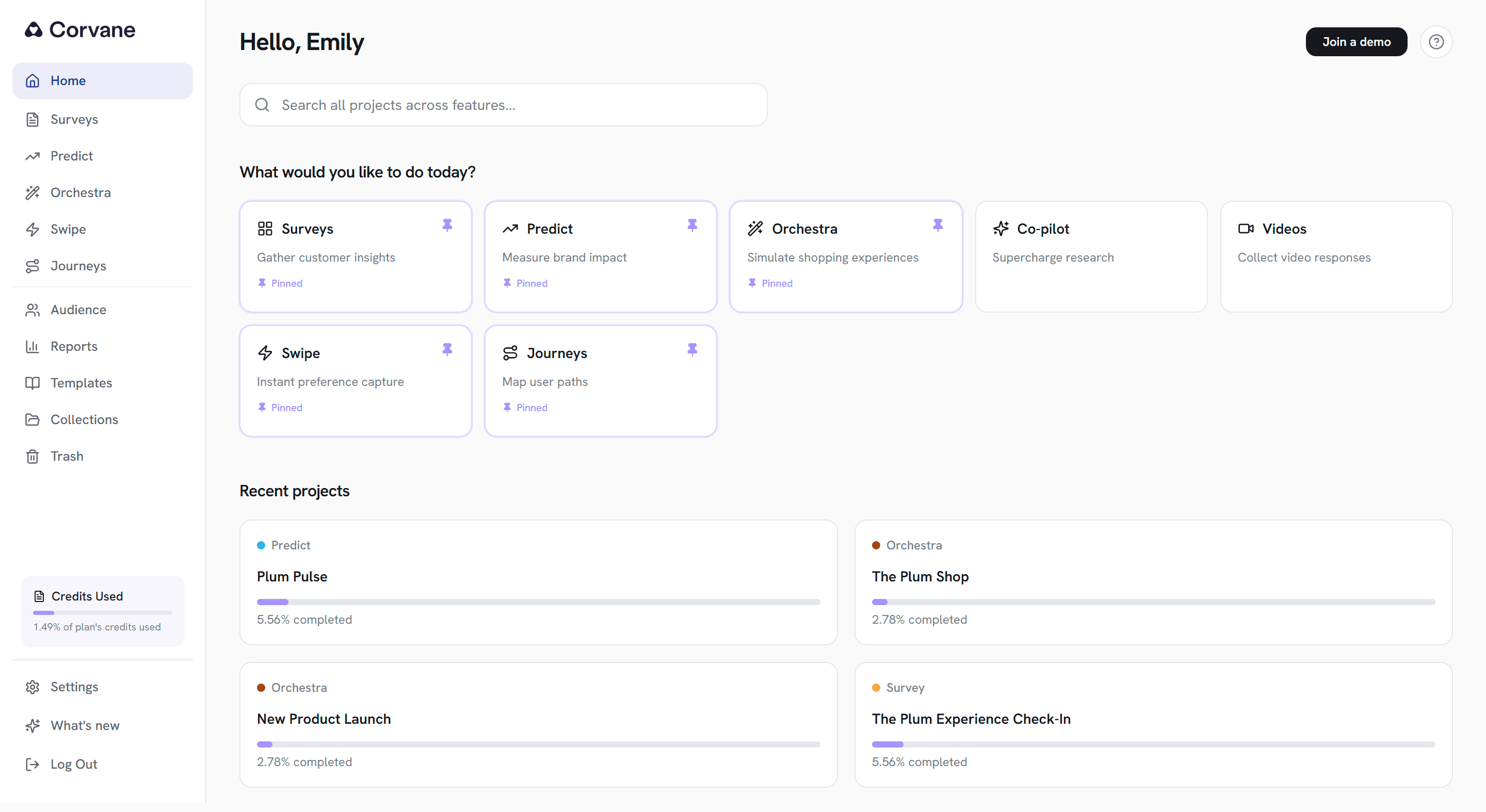1486x812 pixels.
Task: Unpin the Orchestra card
Action: point(938,225)
